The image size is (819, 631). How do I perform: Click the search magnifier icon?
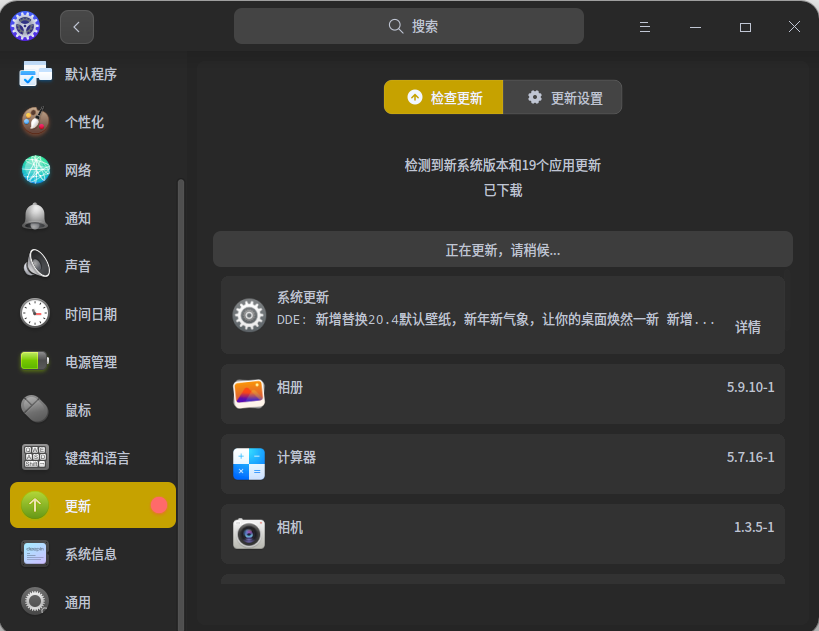coord(396,26)
